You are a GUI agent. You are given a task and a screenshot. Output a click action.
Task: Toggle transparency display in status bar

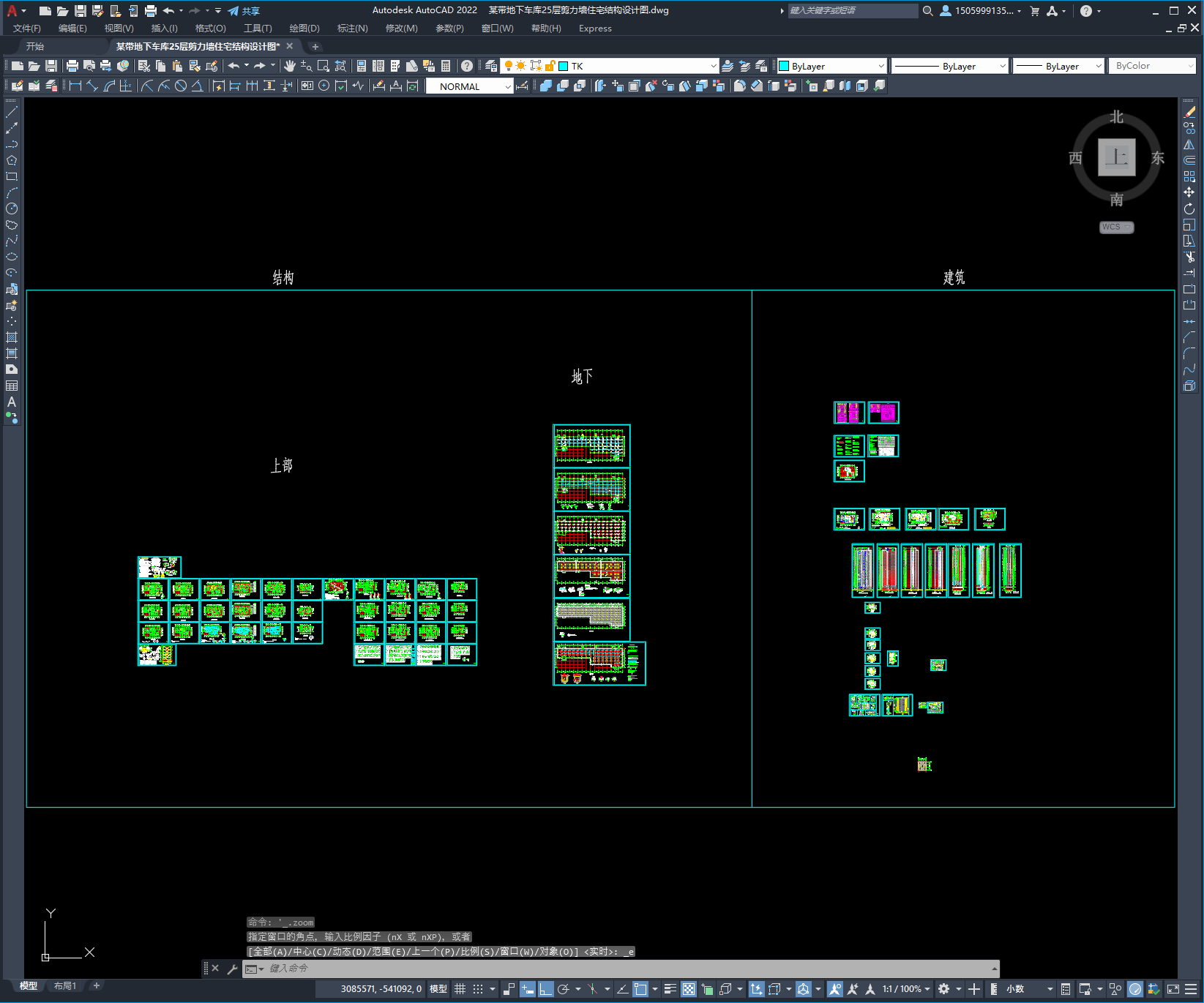(689, 989)
